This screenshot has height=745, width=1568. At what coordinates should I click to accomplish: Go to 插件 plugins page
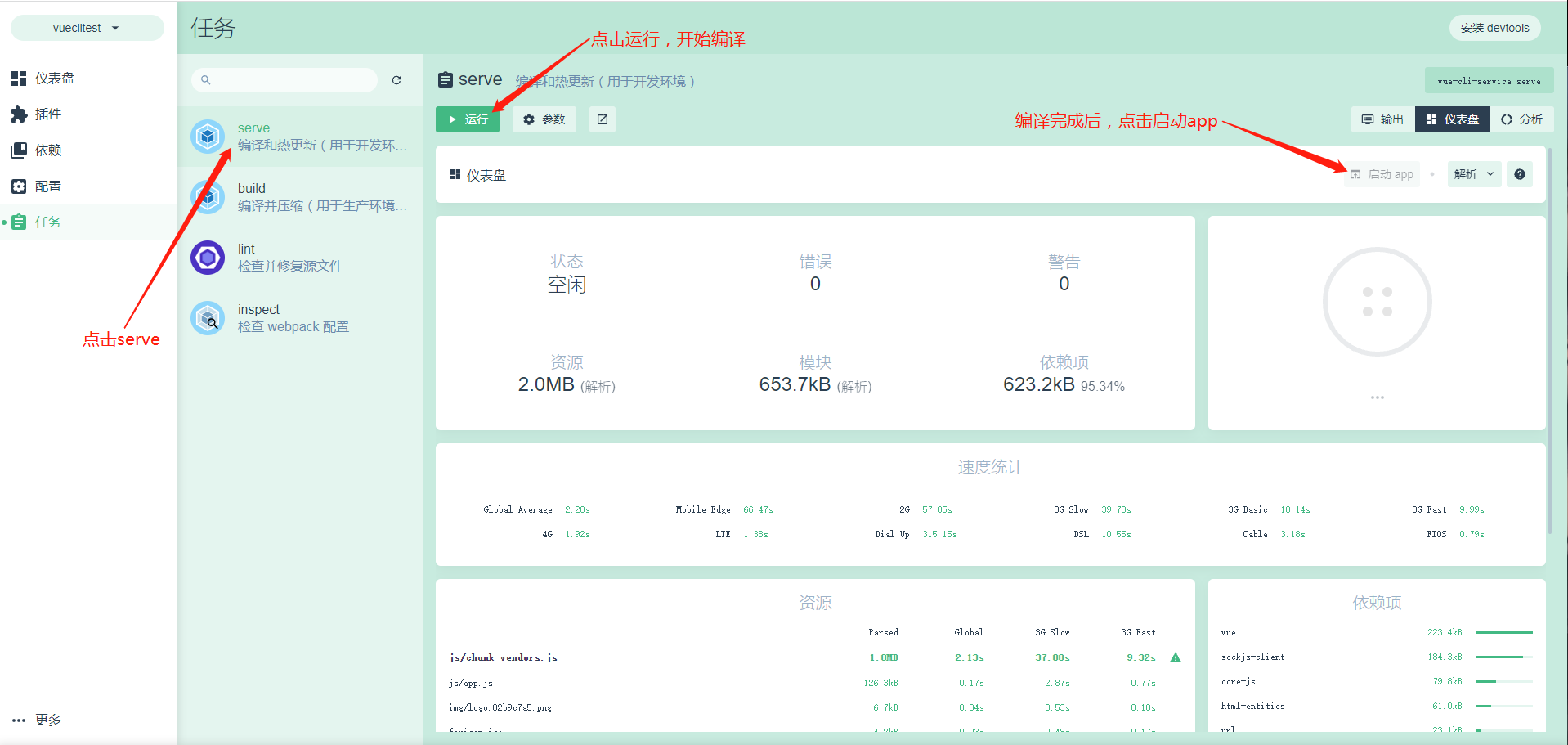88,114
